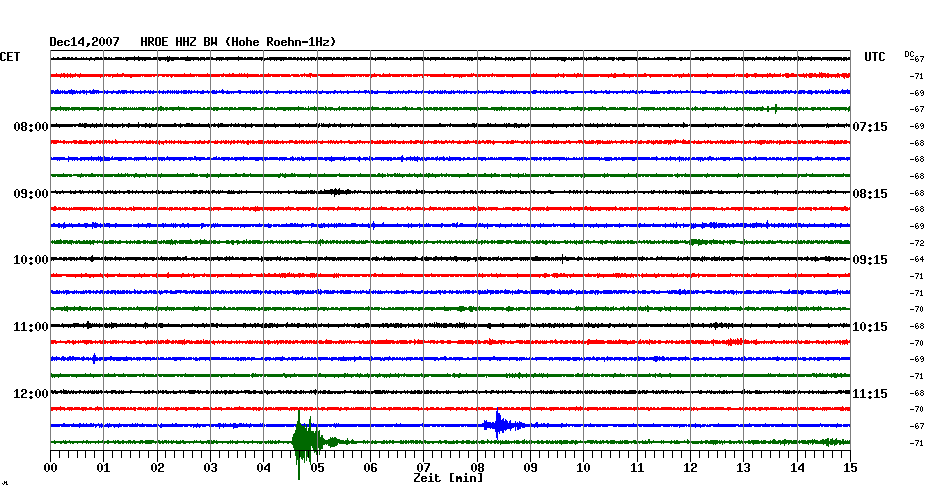Click the '08:00' CET time label
930x494 pixels.
coord(31,127)
